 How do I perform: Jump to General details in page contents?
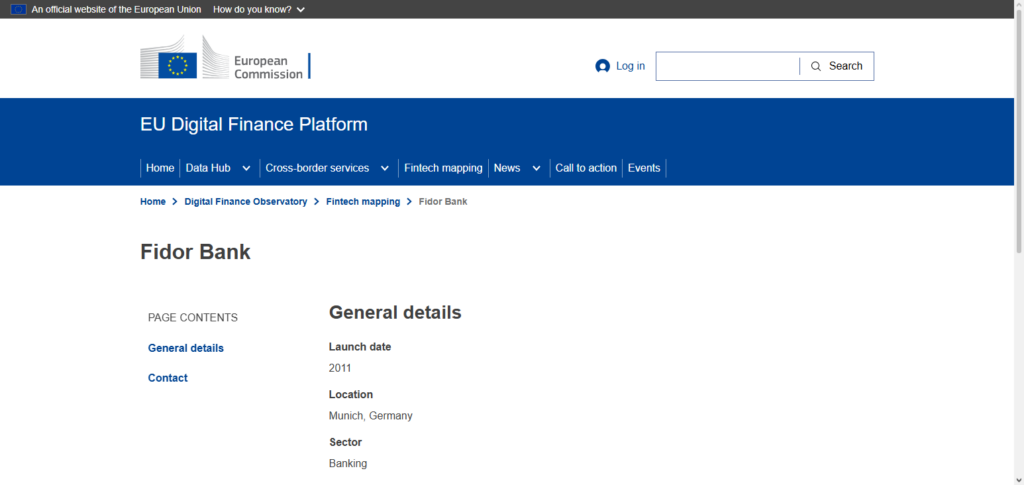[186, 348]
